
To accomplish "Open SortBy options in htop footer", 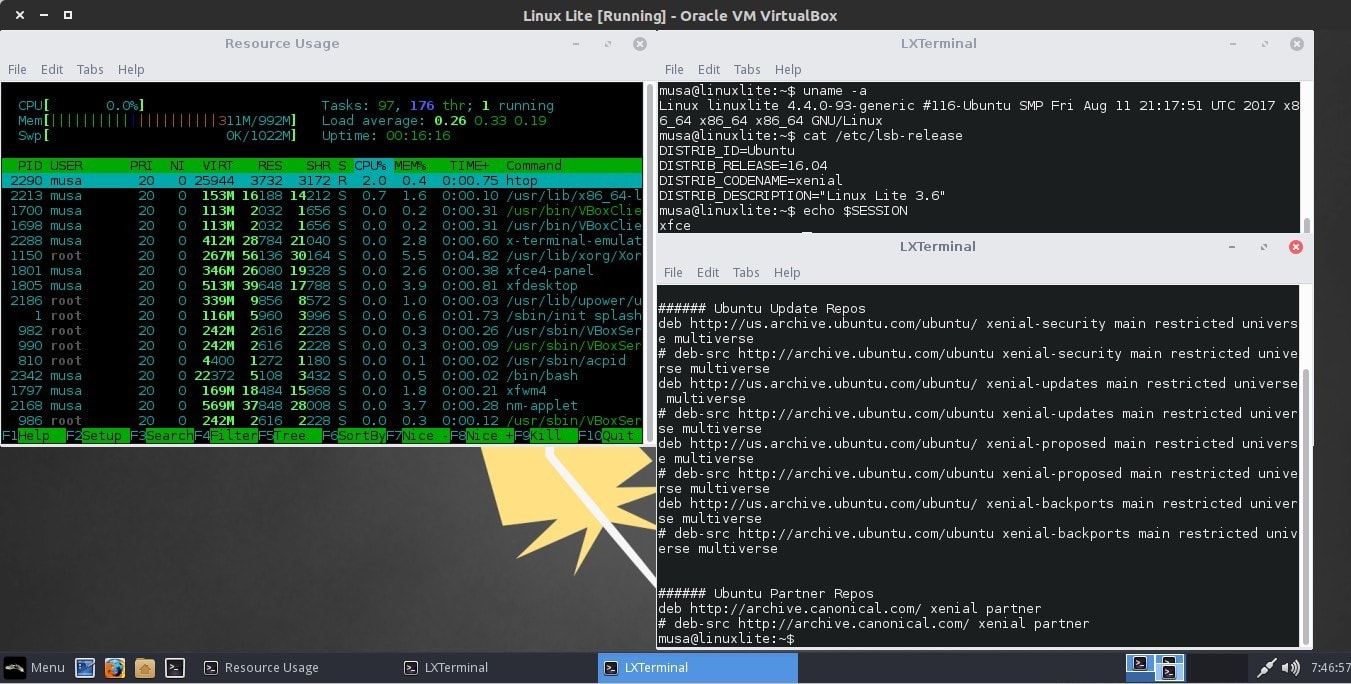I will [x=361, y=436].
